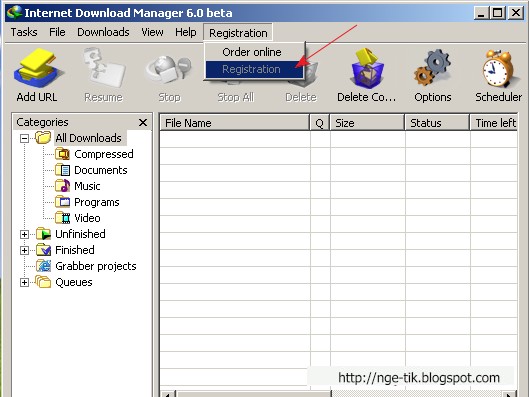
Task: Select the All Downloads folder icon
Action: 43,138
